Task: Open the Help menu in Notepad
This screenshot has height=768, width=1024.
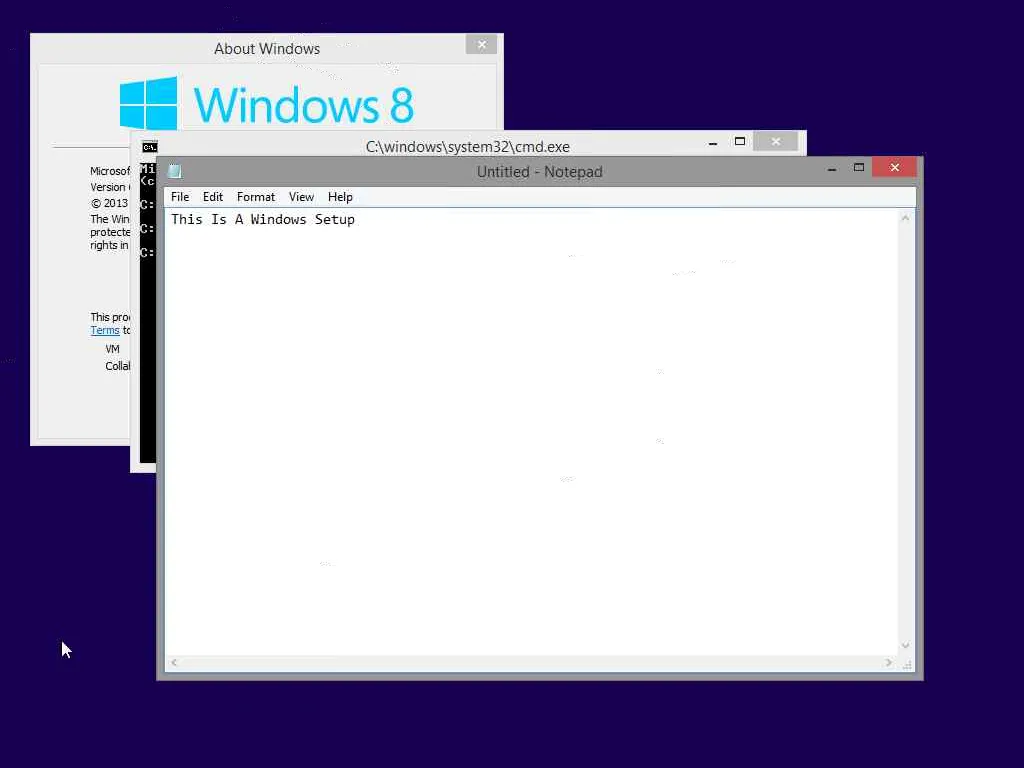Action: click(x=340, y=197)
